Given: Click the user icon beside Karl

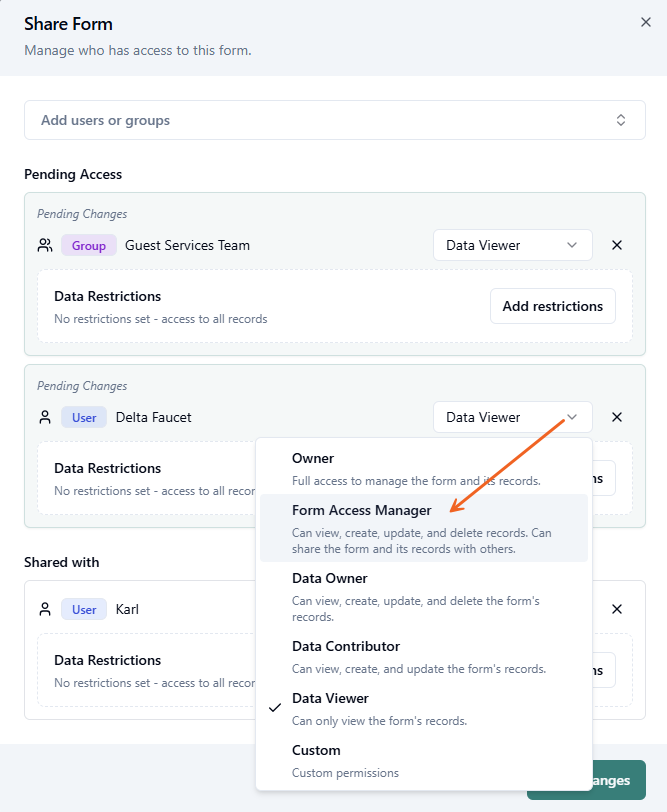Looking at the screenshot, I should [45, 609].
